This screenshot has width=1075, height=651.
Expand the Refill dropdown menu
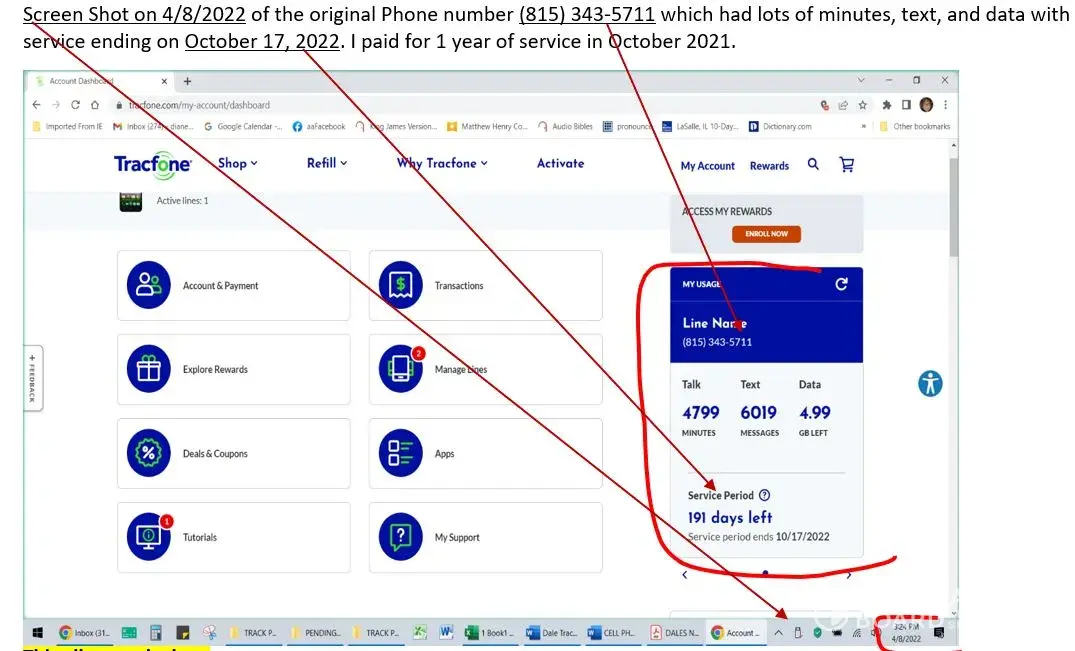click(327, 163)
